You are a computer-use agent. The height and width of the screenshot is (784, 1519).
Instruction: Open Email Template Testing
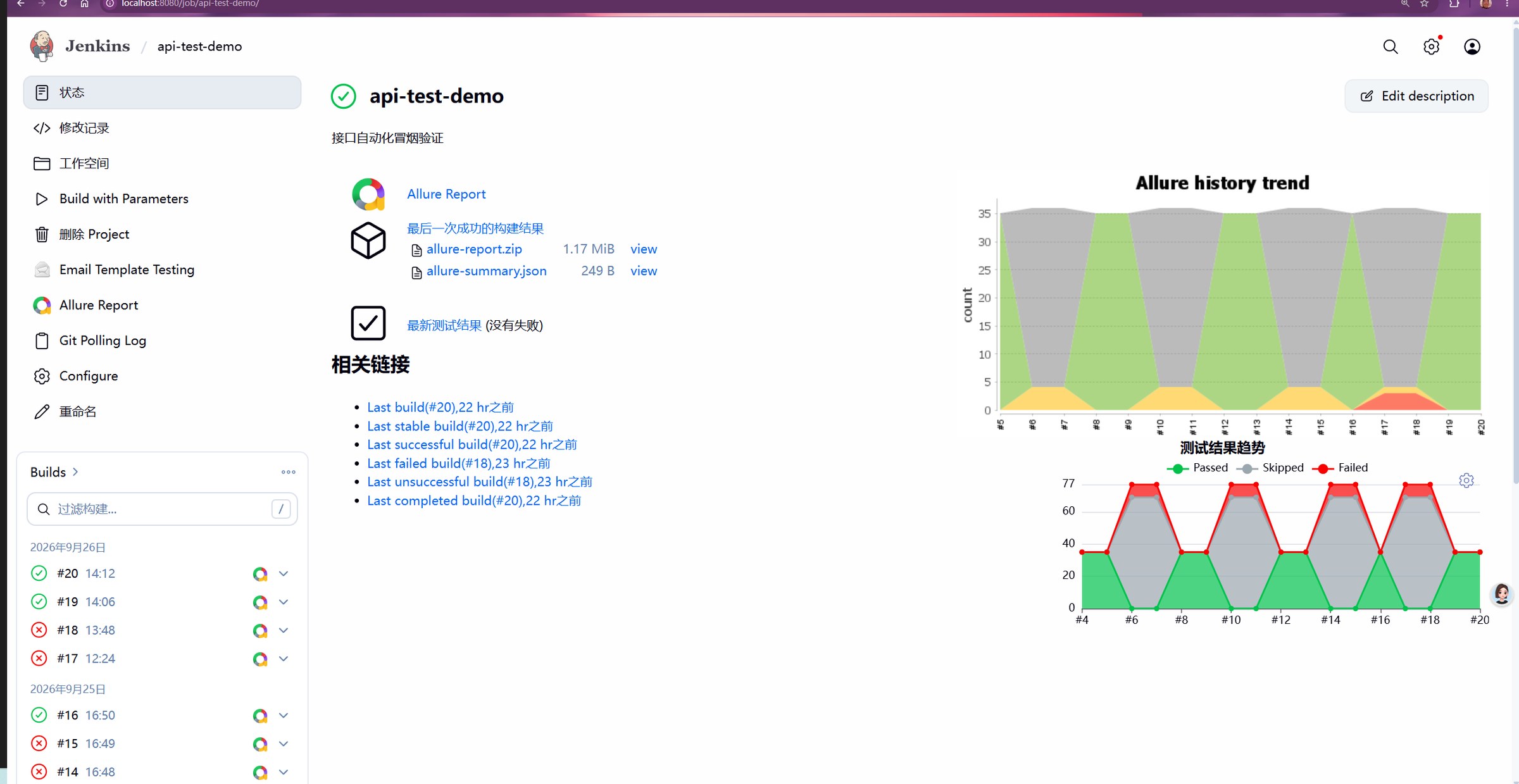tap(162, 270)
